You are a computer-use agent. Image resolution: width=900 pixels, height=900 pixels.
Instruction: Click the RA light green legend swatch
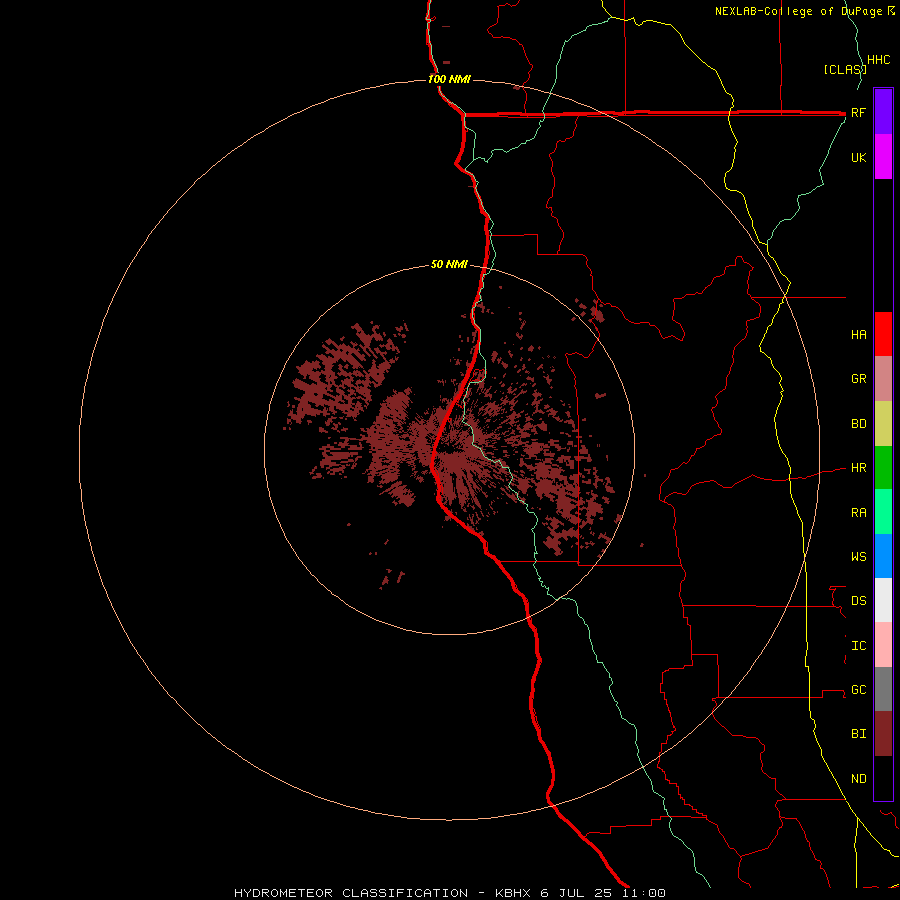pyautogui.click(x=883, y=512)
